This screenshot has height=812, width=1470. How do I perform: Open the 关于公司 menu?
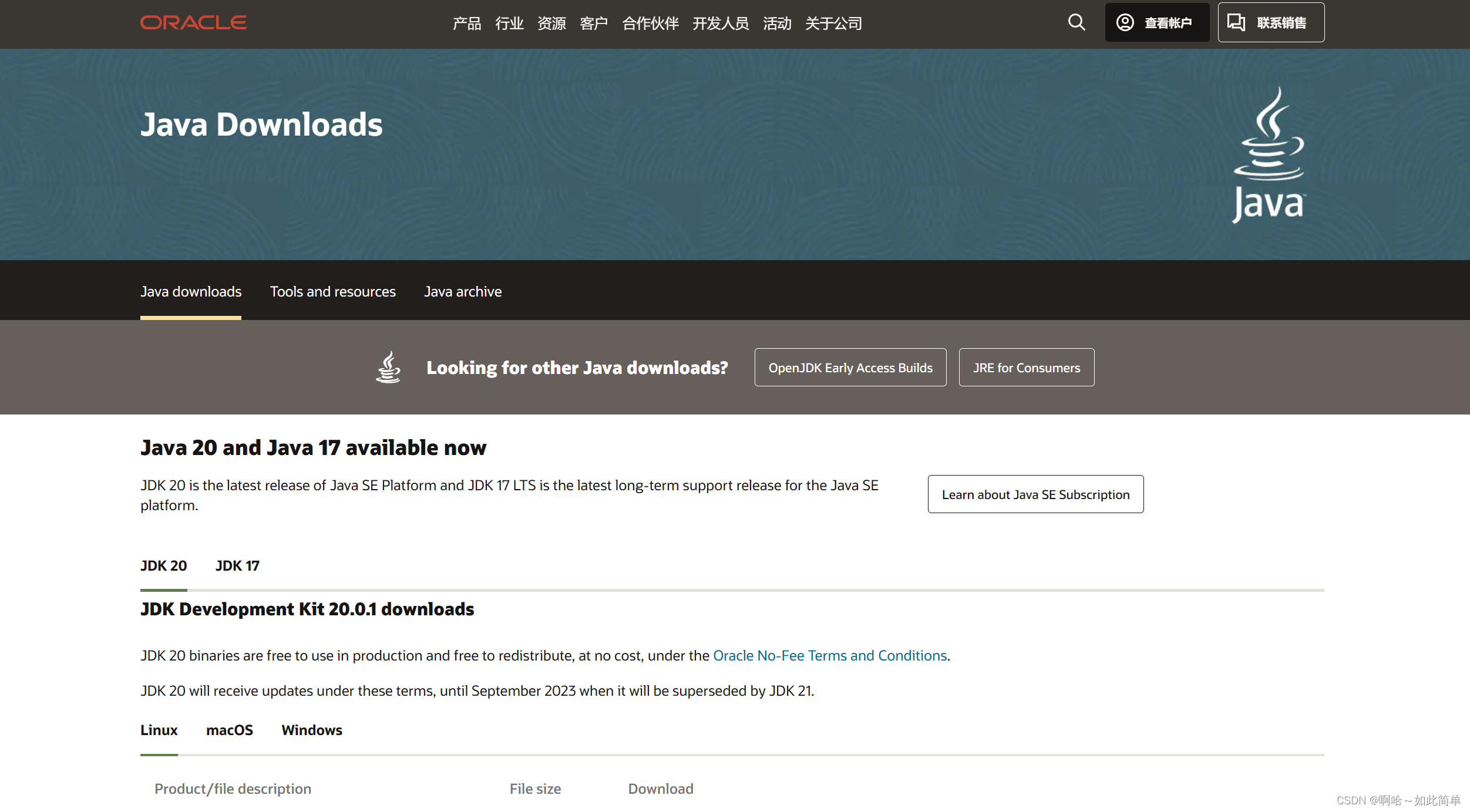pos(833,23)
